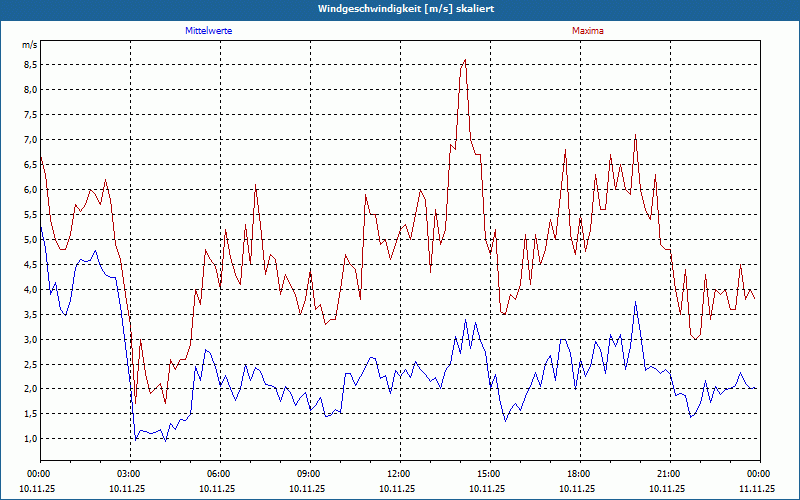Click the 21:00 time axis label
This screenshot has width=800, height=500.
(670, 474)
